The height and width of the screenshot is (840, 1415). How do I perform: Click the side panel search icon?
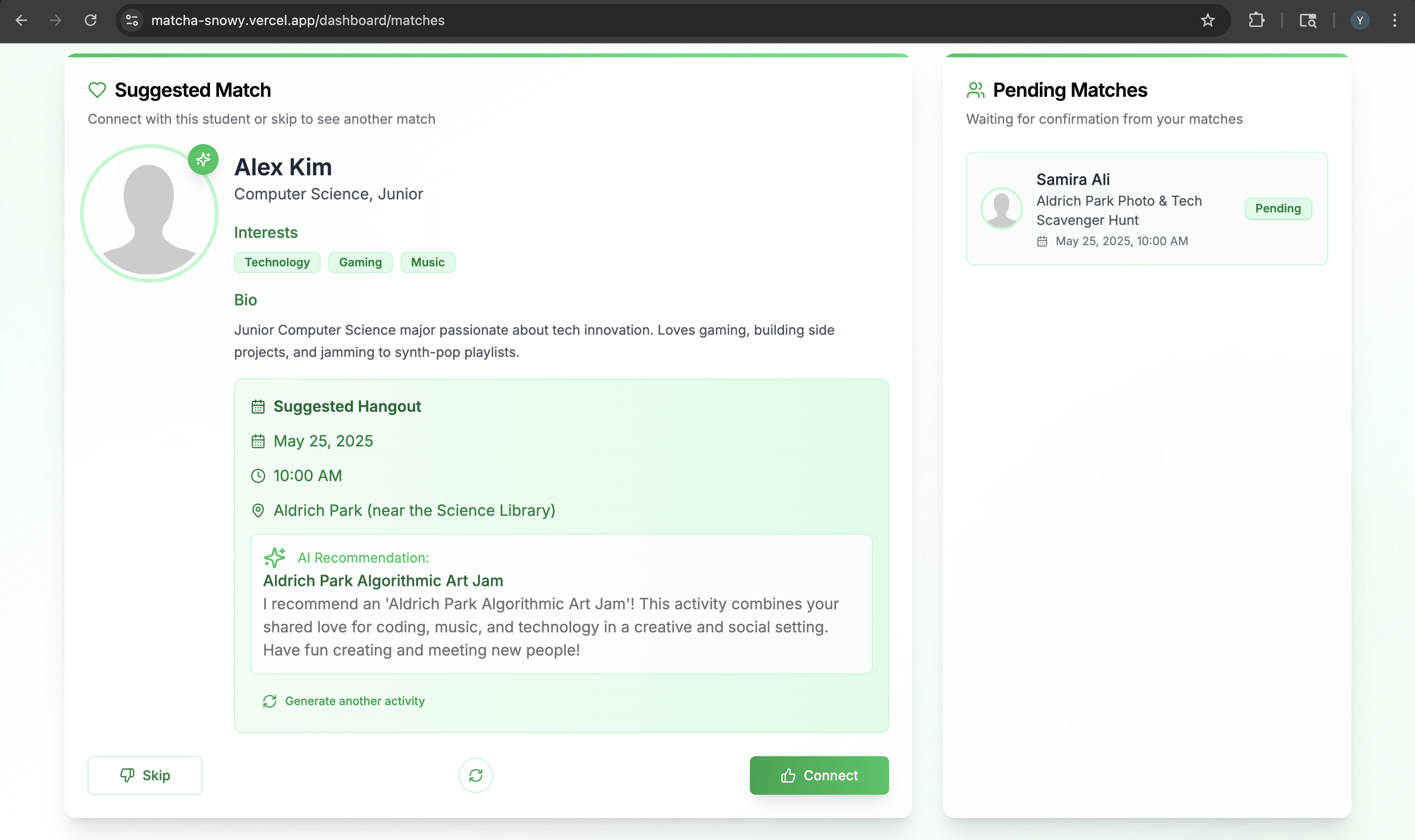pos(1308,20)
